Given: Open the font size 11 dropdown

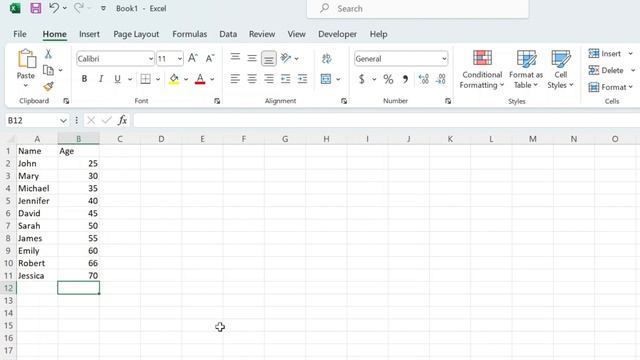Looking at the screenshot, I should coord(180,59).
